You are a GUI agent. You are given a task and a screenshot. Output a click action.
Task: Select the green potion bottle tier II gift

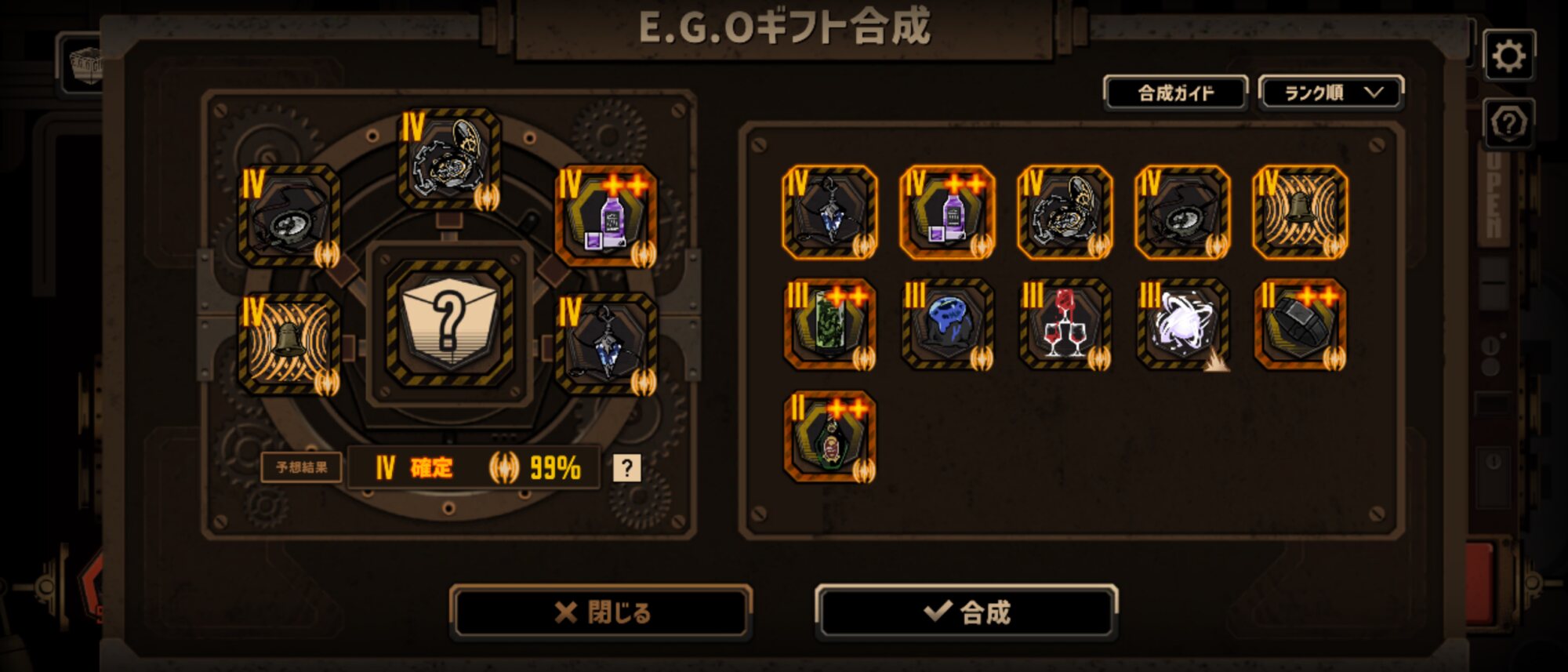pyautogui.click(x=830, y=436)
